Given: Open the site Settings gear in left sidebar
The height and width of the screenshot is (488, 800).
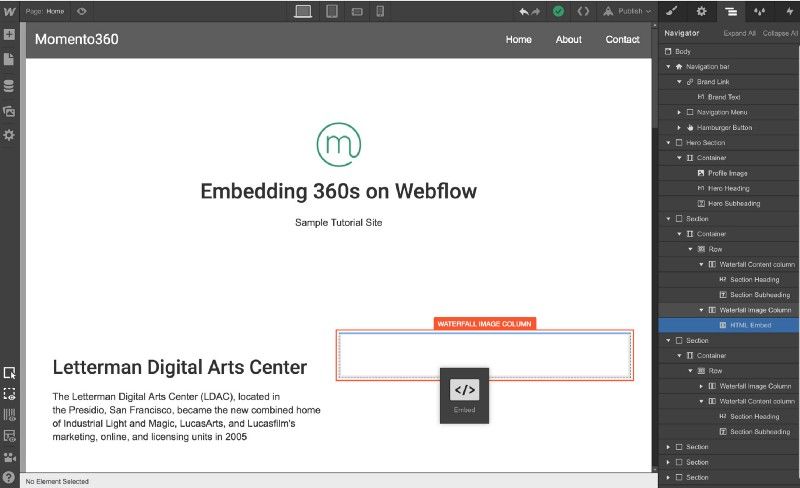Looking at the screenshot, I should pyautogui.click(x=9, y=135).
